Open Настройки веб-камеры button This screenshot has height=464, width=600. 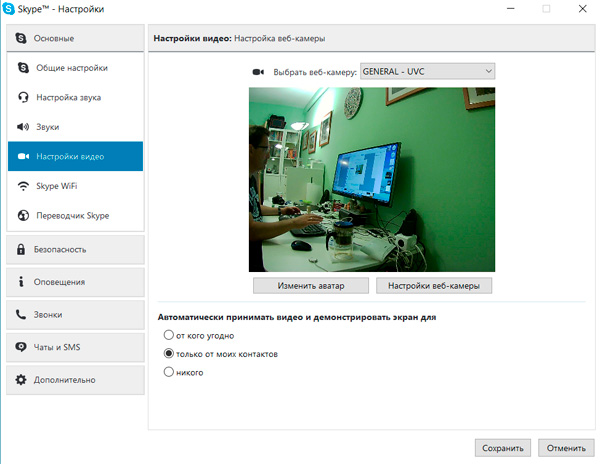(433, 286)
